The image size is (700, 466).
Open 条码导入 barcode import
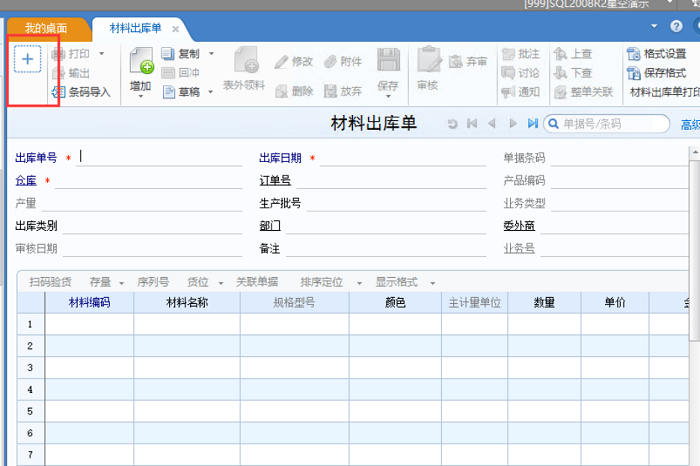click(81, 92)
